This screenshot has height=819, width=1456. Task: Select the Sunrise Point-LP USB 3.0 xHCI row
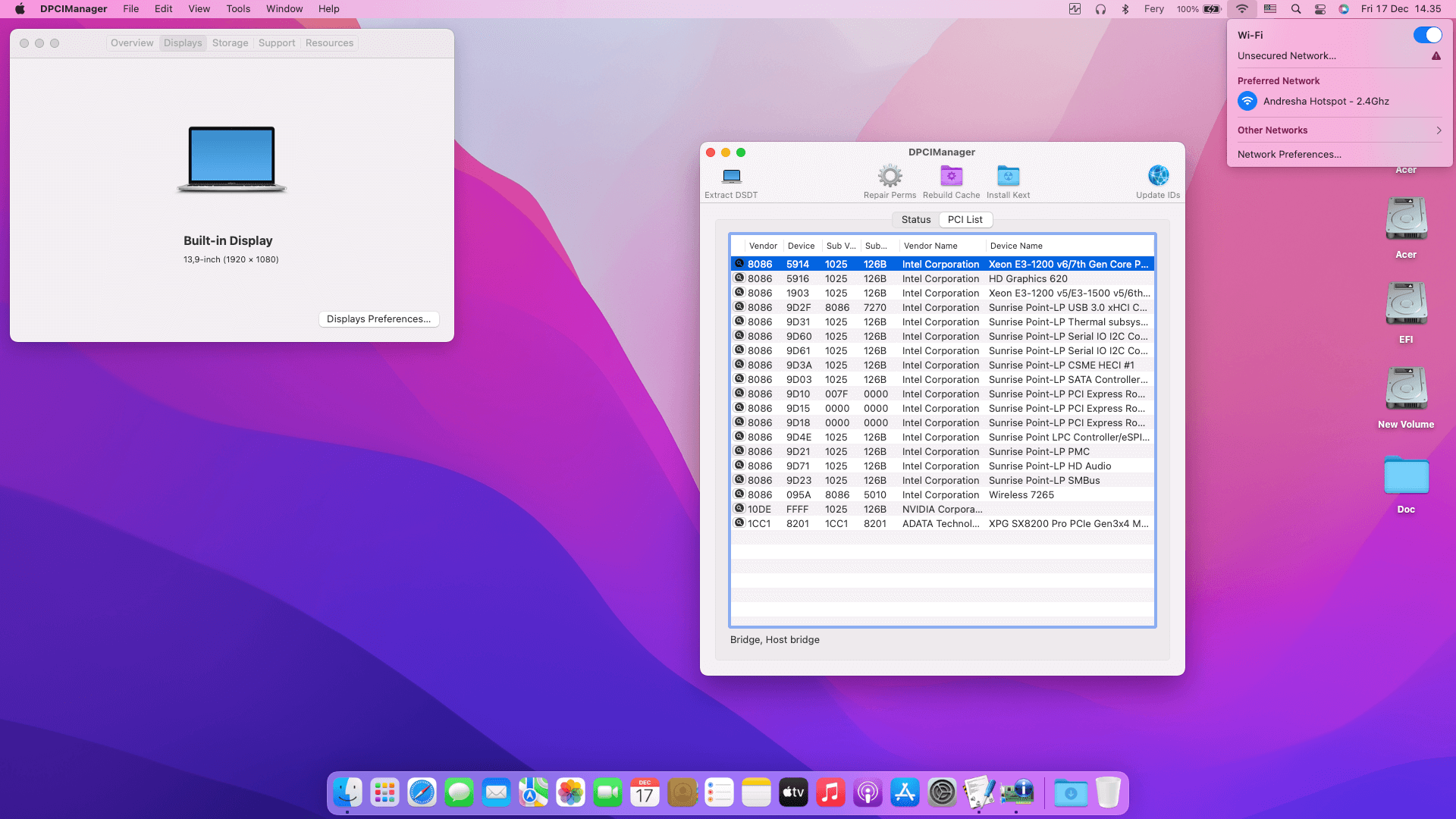pyautogui.click(x=943, y=308)
